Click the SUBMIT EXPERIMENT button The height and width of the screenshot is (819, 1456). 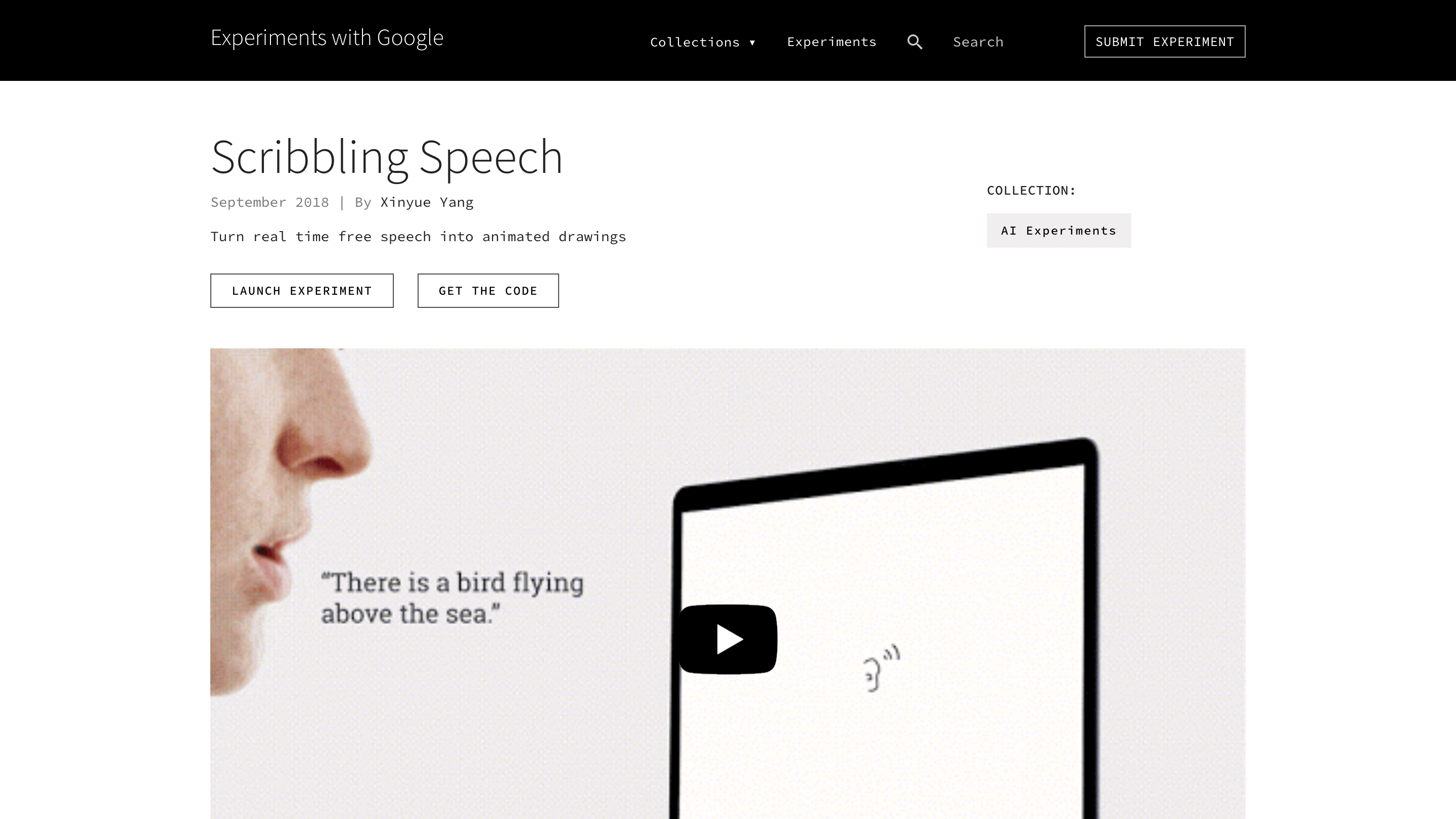tap(1164, 41)
